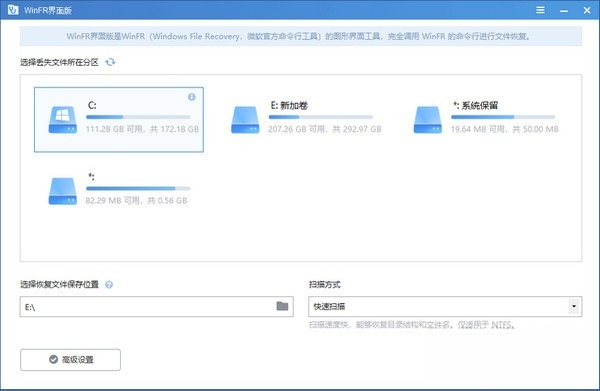Click the 扫描方式 label

[x=324, y=285]
